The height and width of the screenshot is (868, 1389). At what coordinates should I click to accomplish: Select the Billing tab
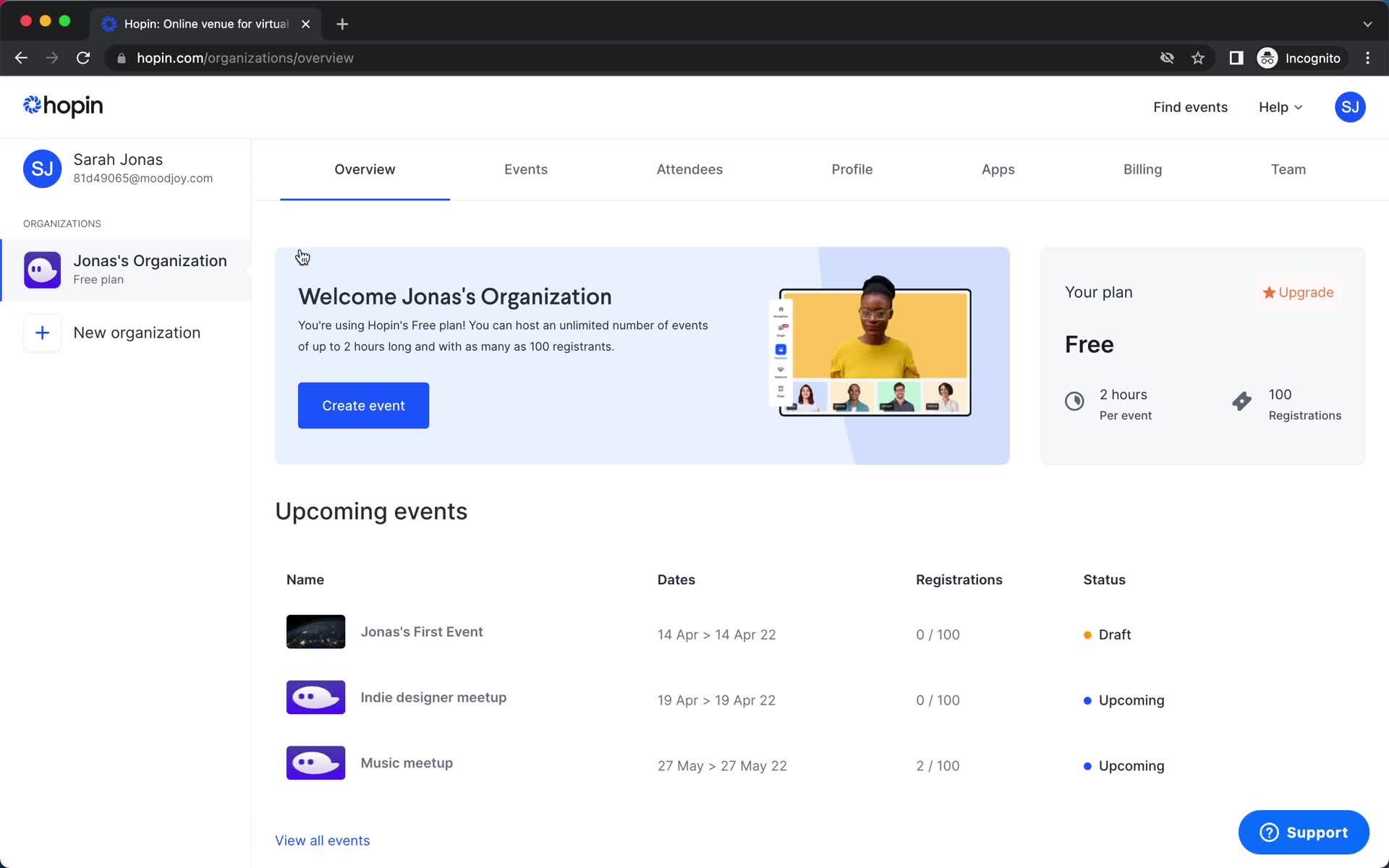coord(1142,169)
